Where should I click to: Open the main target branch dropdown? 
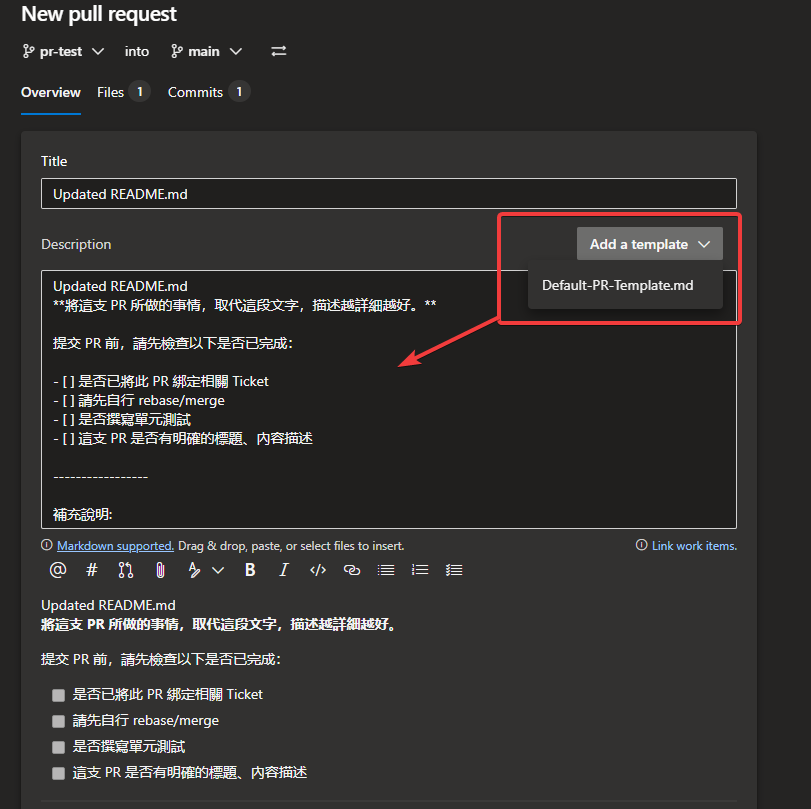tap(236, 51)
